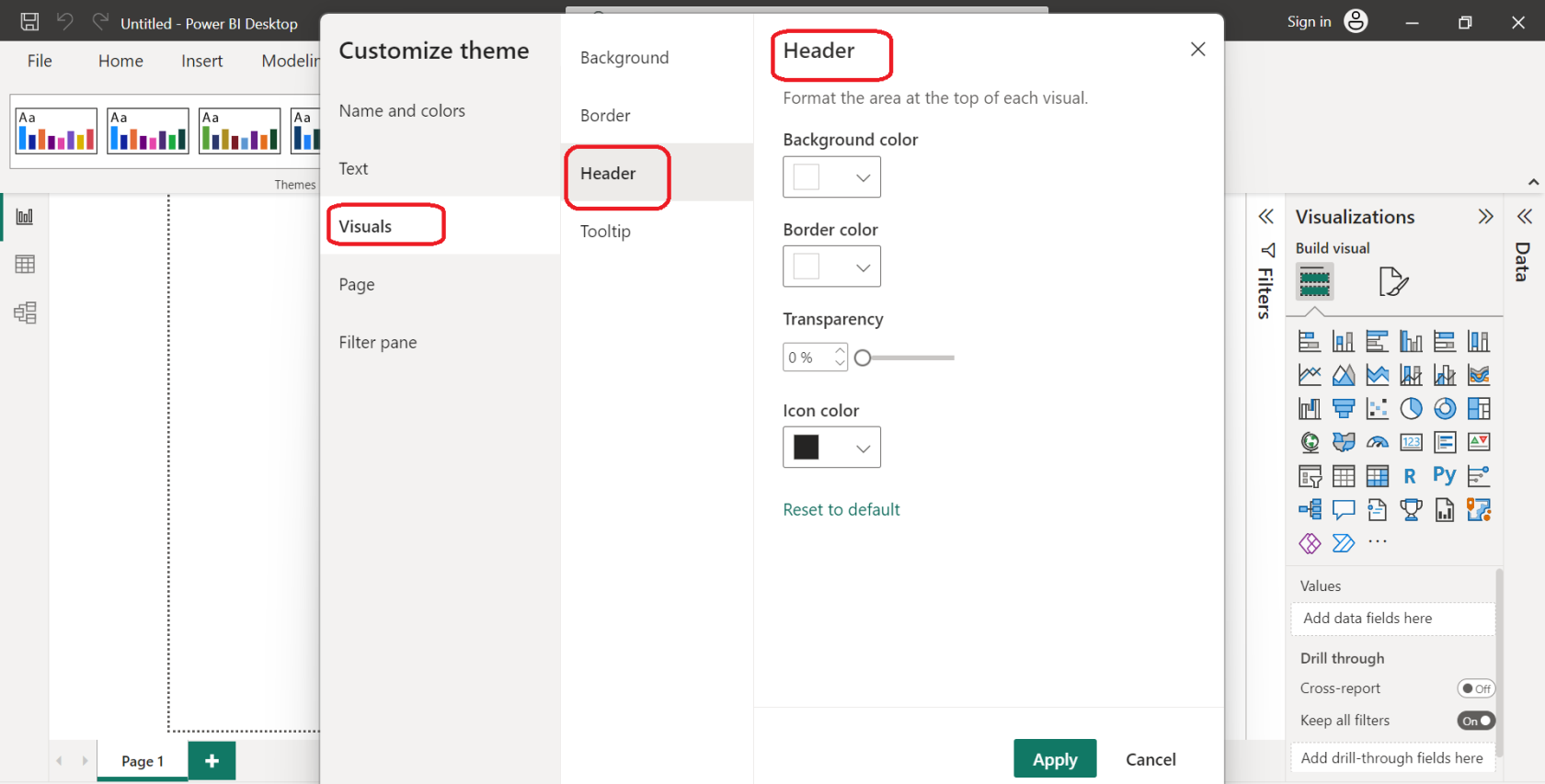Select the card (123) visual icon
Screen dimensions: 1545x784
[x=1411, y=443]
